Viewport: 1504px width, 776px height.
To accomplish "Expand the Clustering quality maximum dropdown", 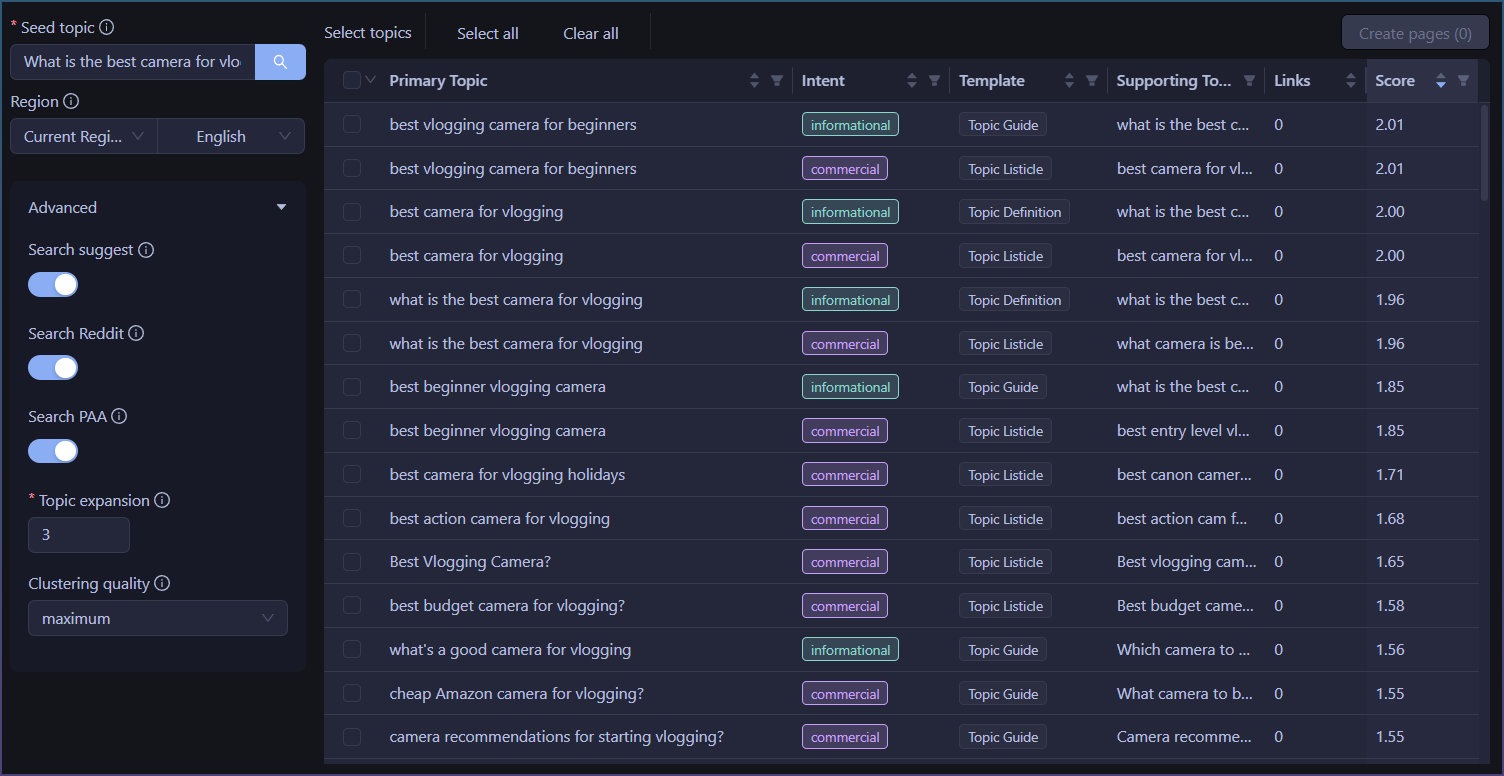I will pos(157,619).
